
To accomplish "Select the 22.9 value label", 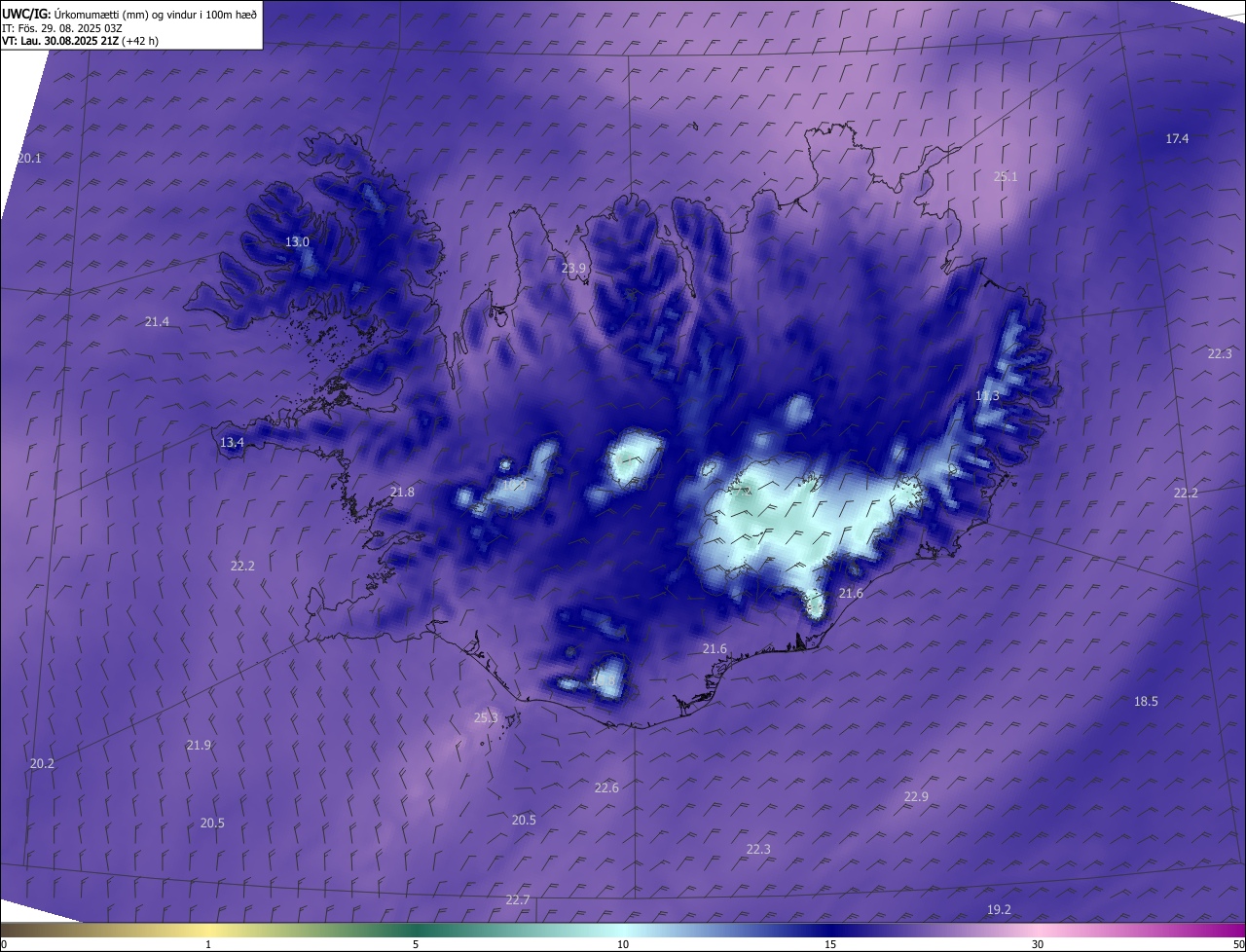I will pyautogui.click(x=916, y=796).
